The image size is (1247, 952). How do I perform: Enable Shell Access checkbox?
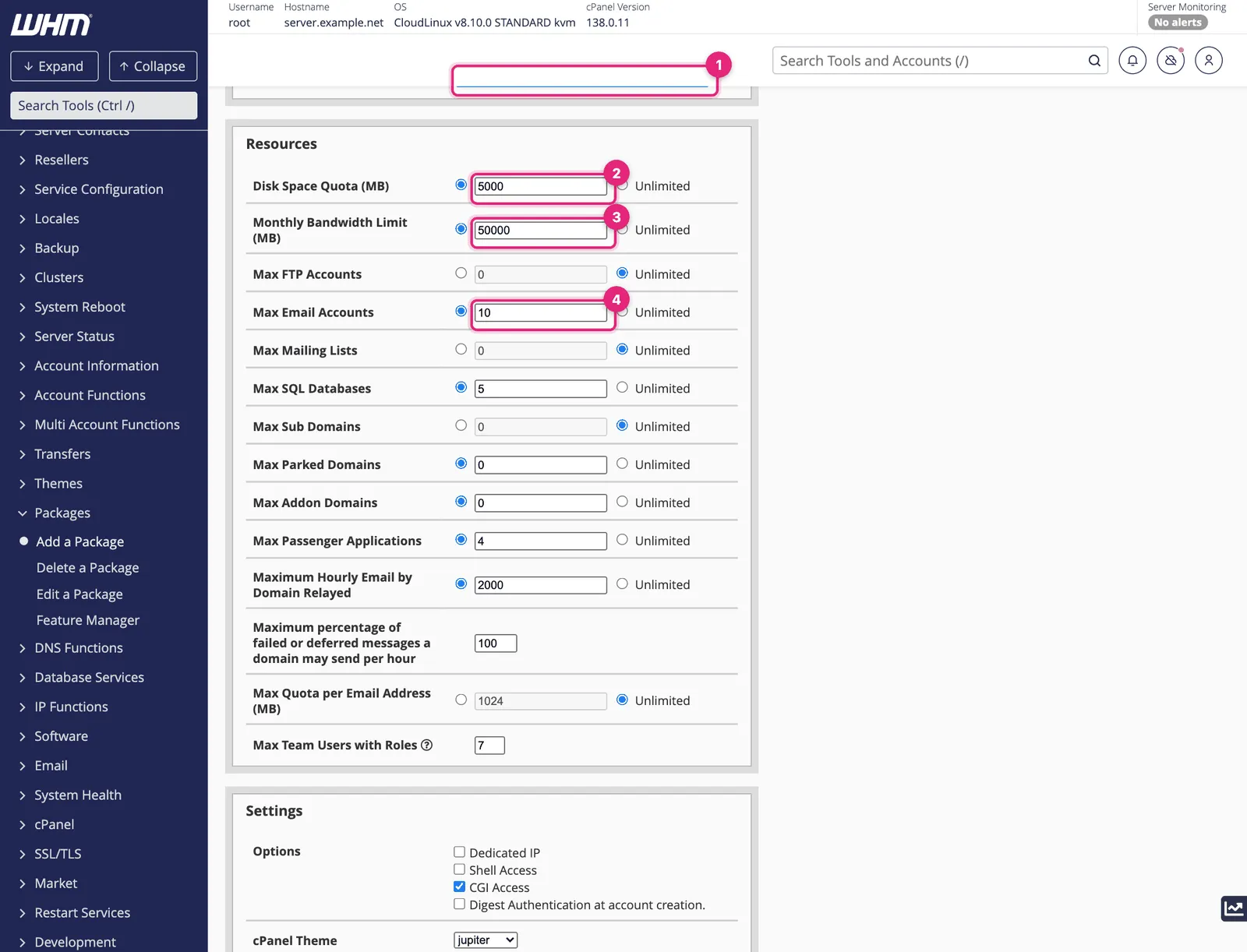(x=460, y=869)
